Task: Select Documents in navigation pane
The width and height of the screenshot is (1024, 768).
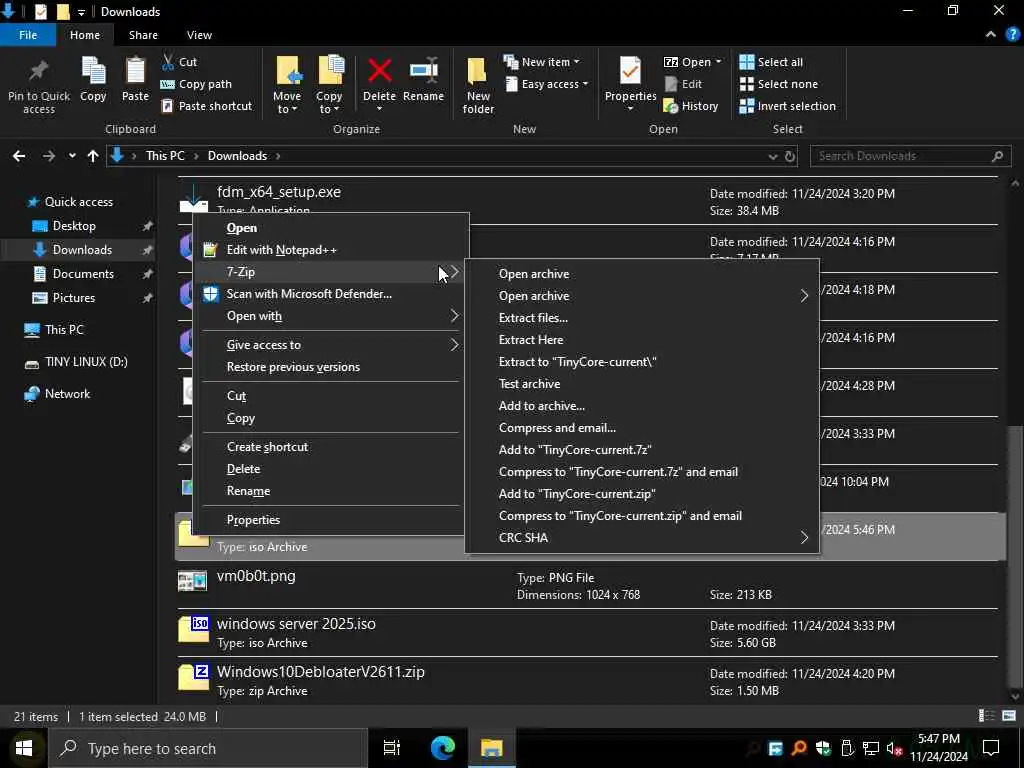Action: (83, 274)
